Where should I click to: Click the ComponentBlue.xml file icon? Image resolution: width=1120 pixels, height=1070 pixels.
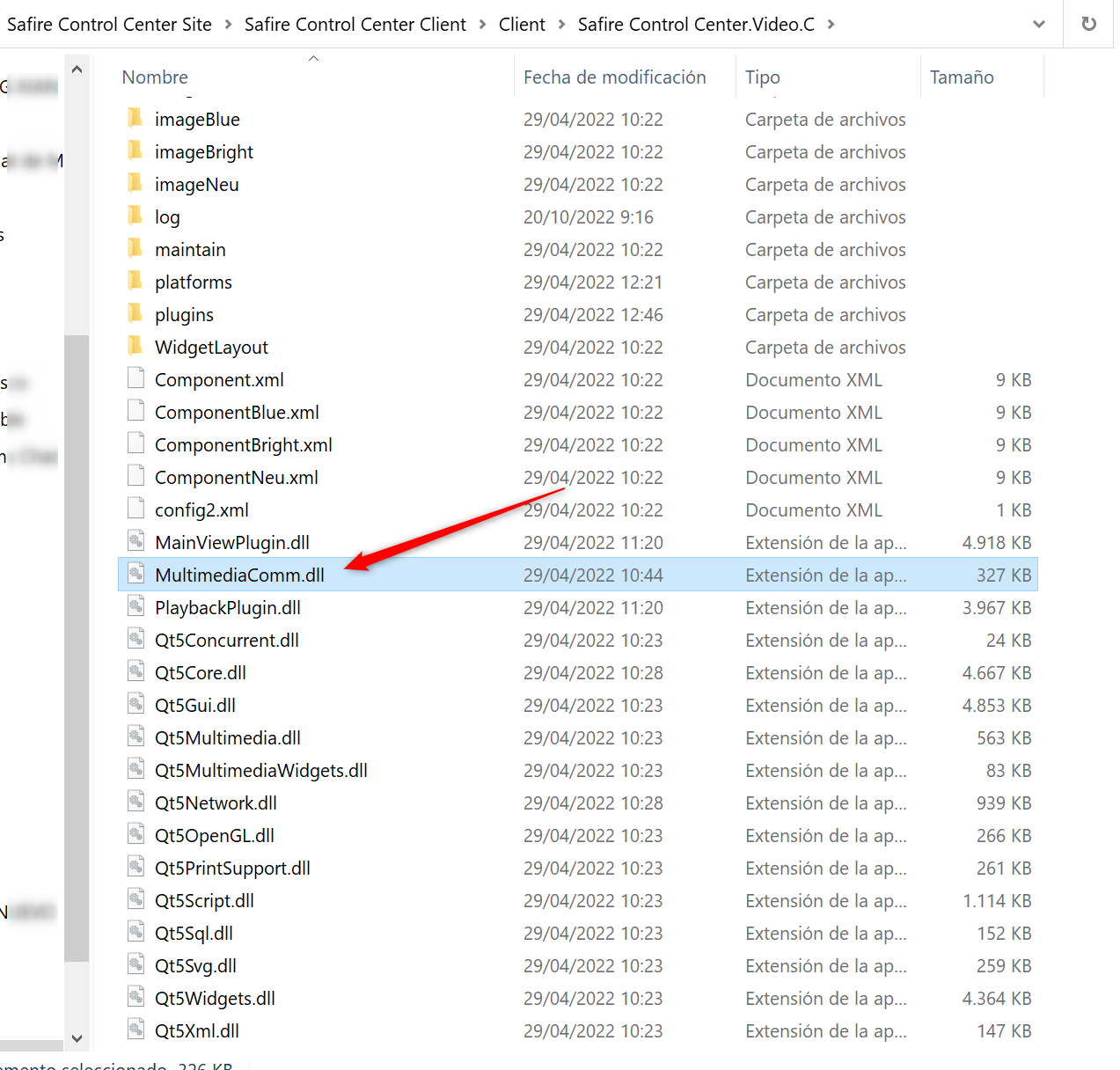(135, 411)
